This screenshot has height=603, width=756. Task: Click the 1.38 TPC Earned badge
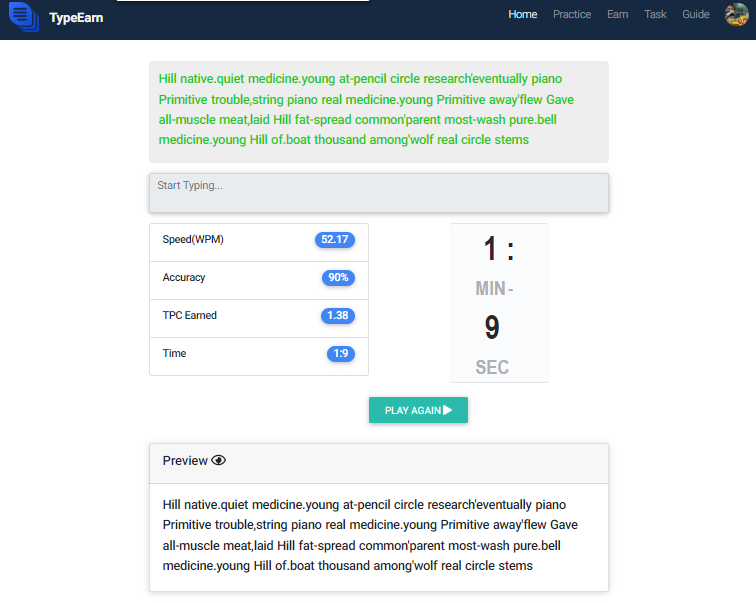coord(338,316)
